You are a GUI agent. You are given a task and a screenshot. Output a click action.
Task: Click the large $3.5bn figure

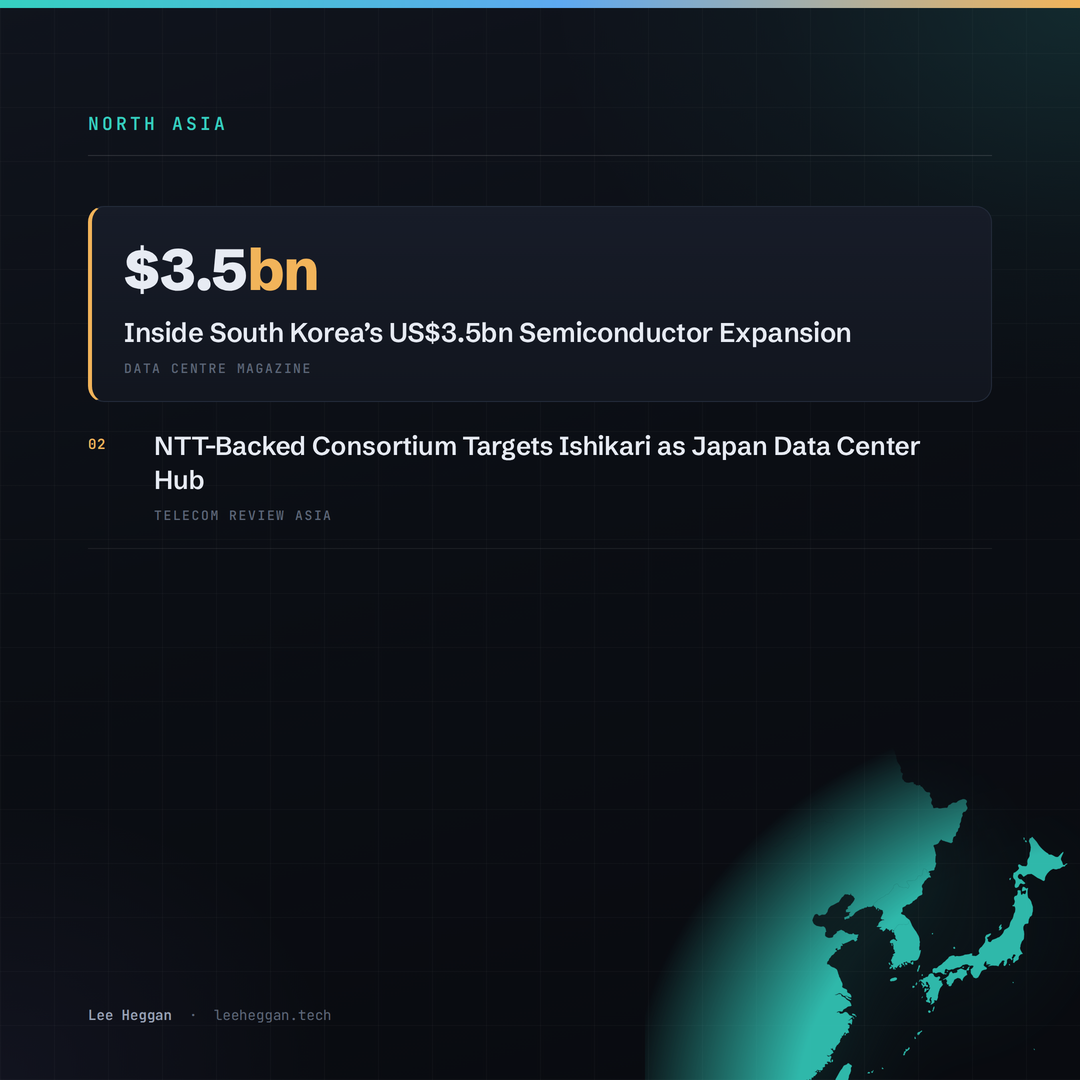coord(220,270)
